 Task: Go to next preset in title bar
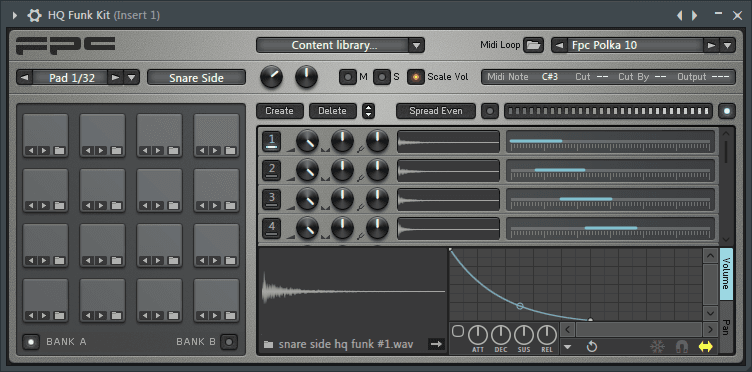[x=694, y=15]
